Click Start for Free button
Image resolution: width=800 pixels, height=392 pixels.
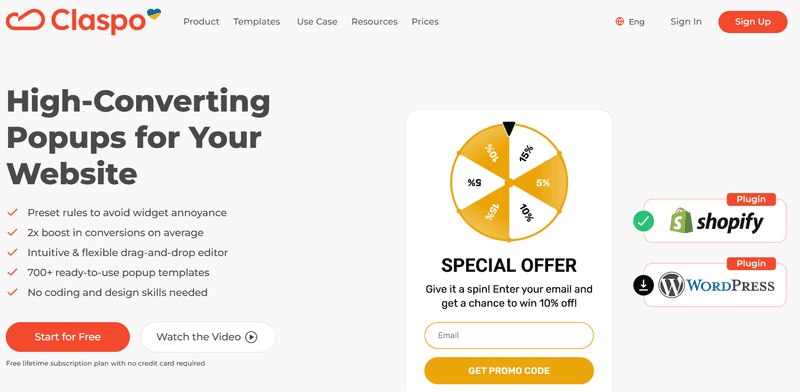[68, 337]
